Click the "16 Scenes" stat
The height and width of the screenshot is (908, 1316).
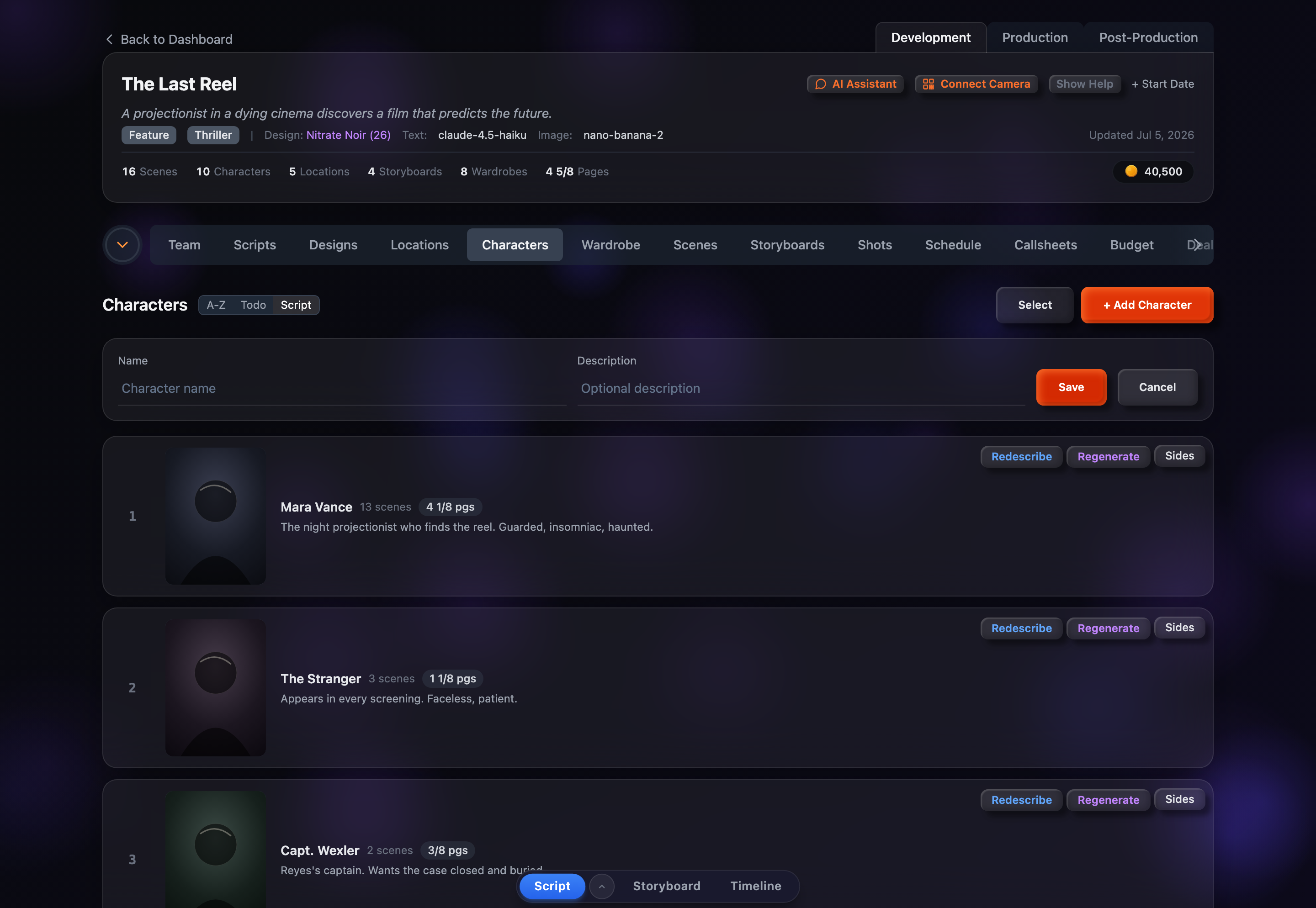pos(150,172)
